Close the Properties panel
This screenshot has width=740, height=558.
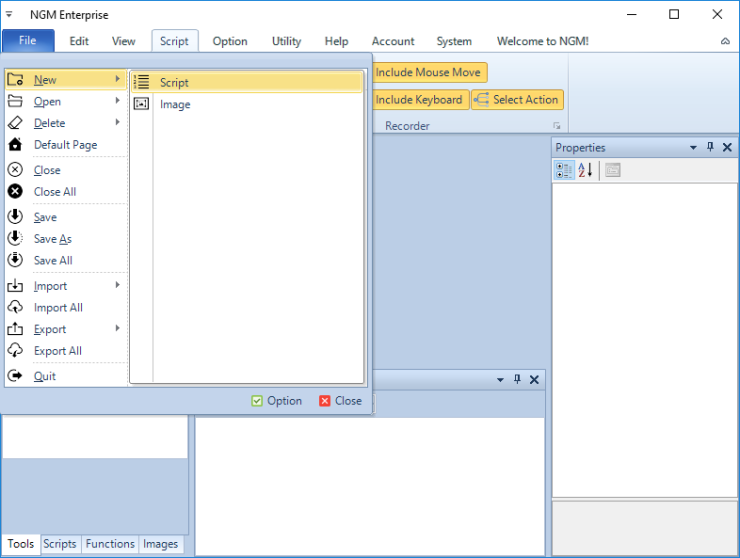(727, 148)
